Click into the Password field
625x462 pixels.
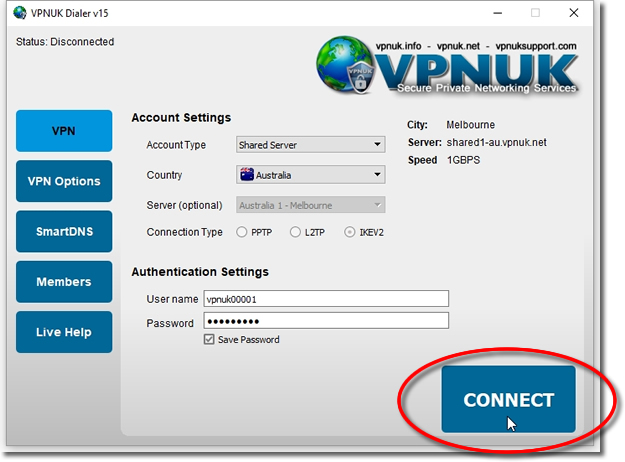[326, 321]
